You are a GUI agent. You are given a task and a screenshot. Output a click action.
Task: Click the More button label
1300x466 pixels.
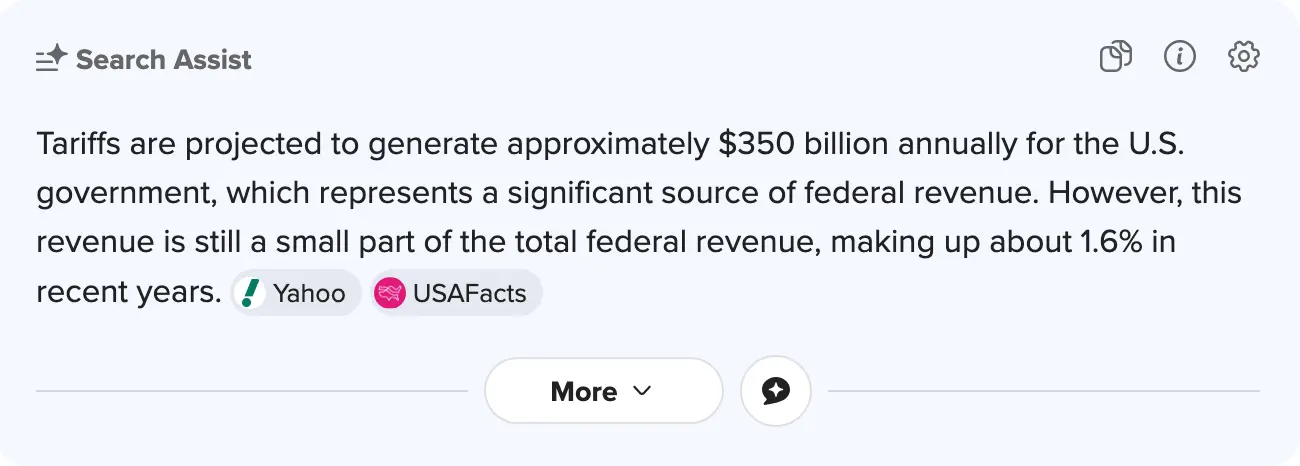pyautogui.click(x=583, y=391)
